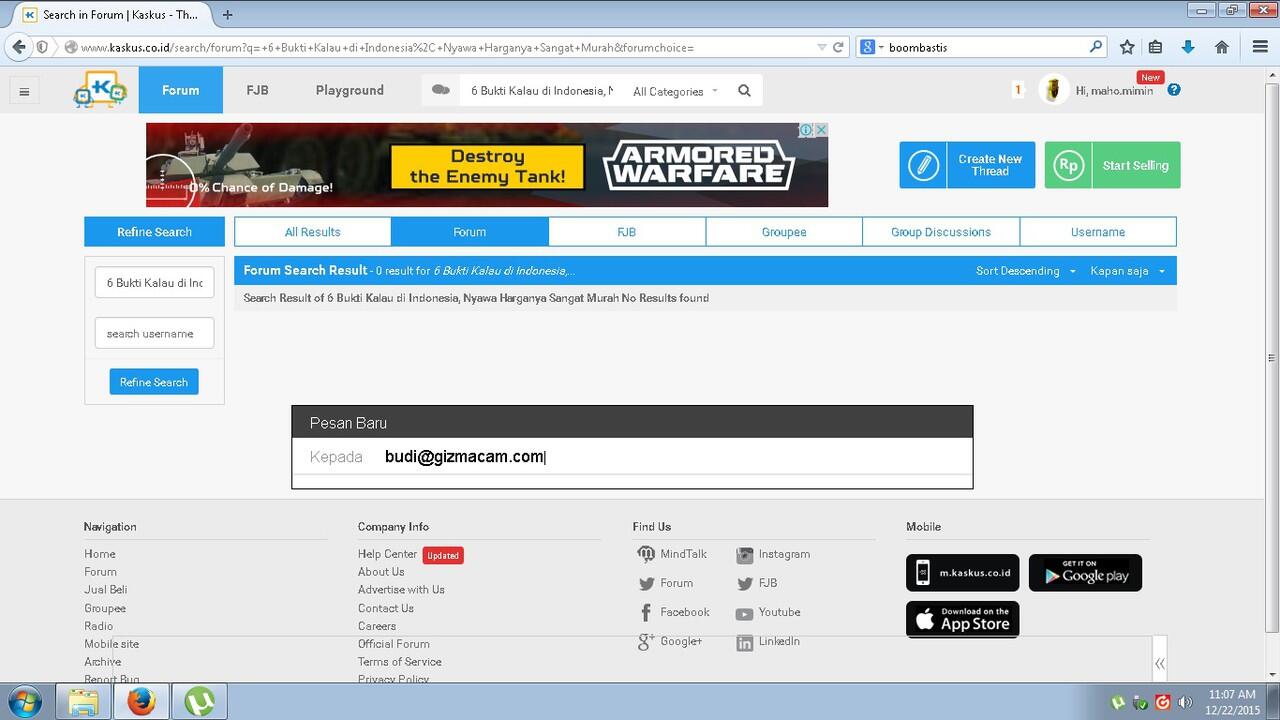Open App Store download badge
Viewport: 1280px width, 720px height.
point(963,619)
